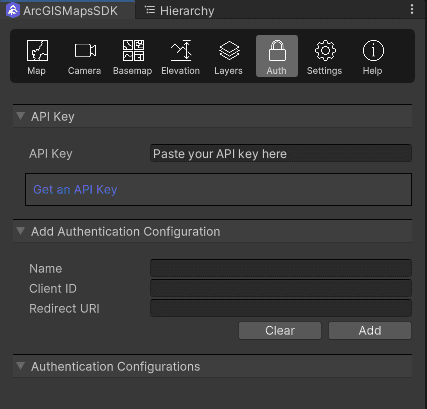Click the Add button

pyautogui.click(x=370, y=330)
